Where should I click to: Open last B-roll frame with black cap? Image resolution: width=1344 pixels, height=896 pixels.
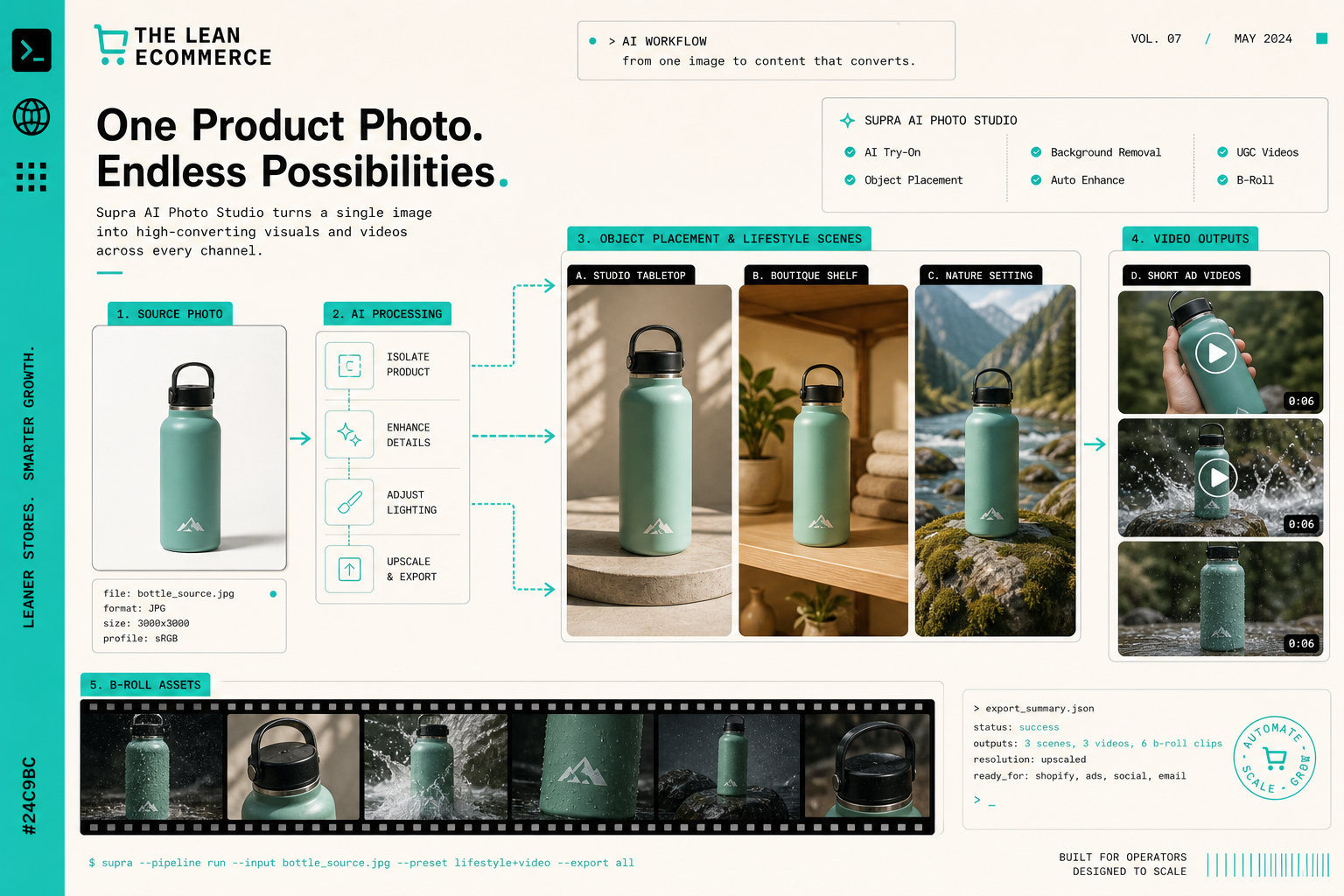[x=868, y=766]
